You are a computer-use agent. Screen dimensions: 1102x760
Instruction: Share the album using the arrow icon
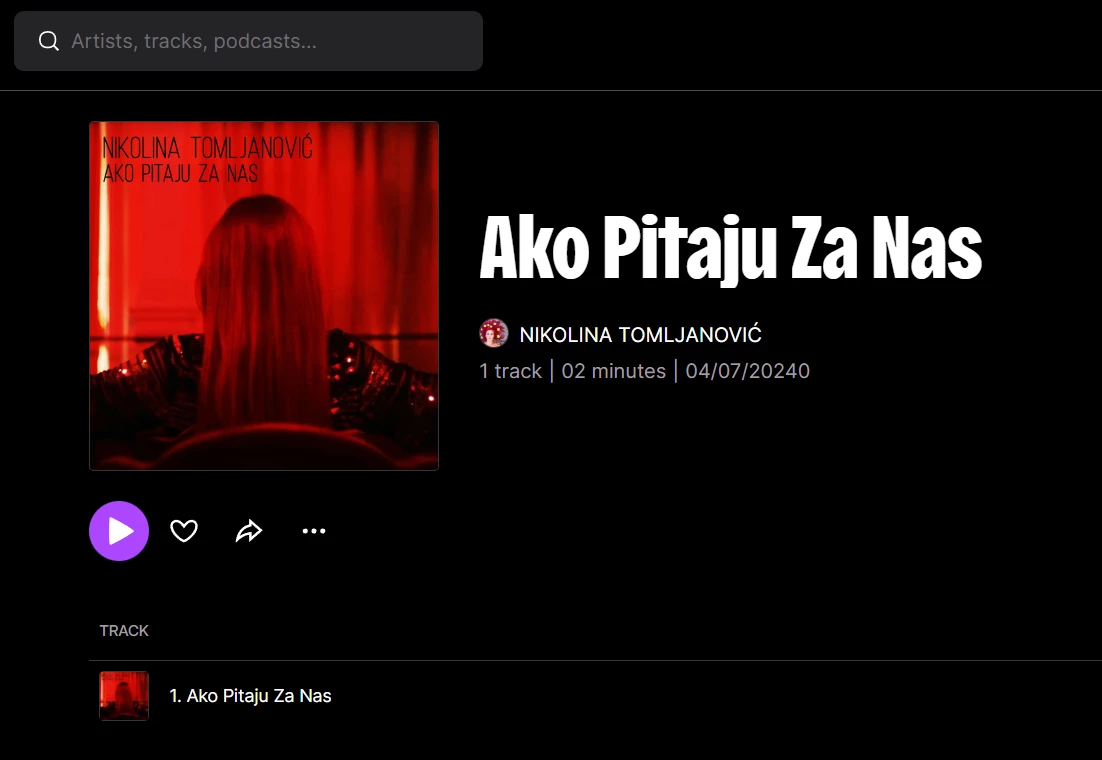[249, 531]
